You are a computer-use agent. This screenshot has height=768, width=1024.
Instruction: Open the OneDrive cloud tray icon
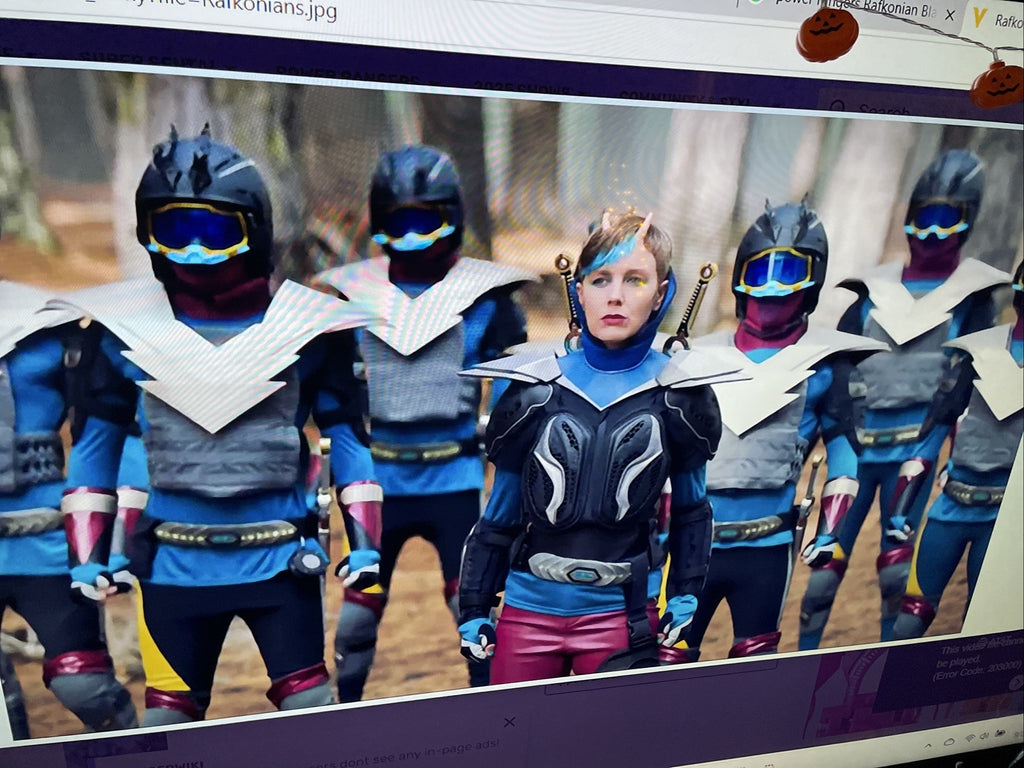(950, 742)
